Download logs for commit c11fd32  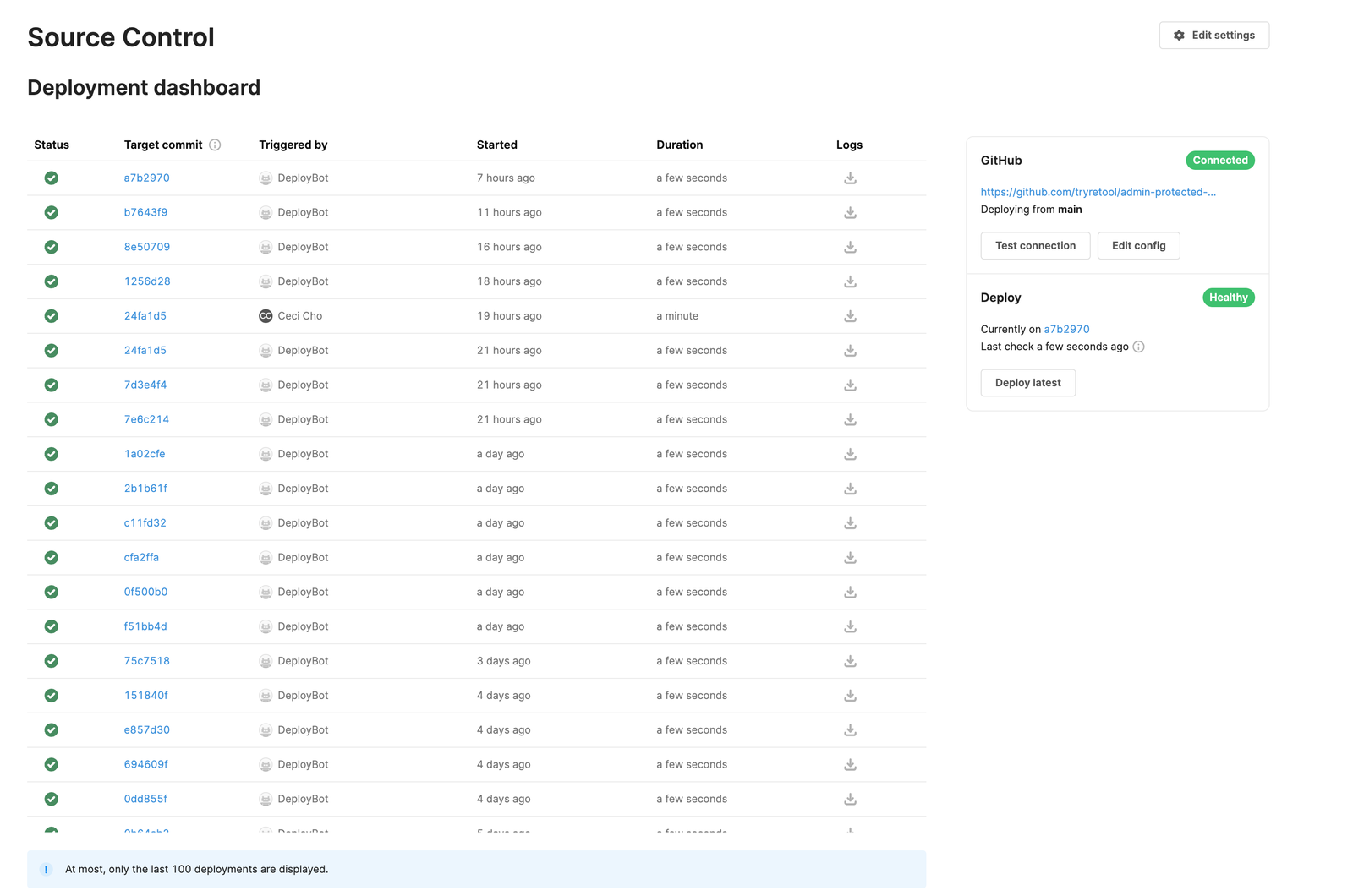tap(850, 523)
